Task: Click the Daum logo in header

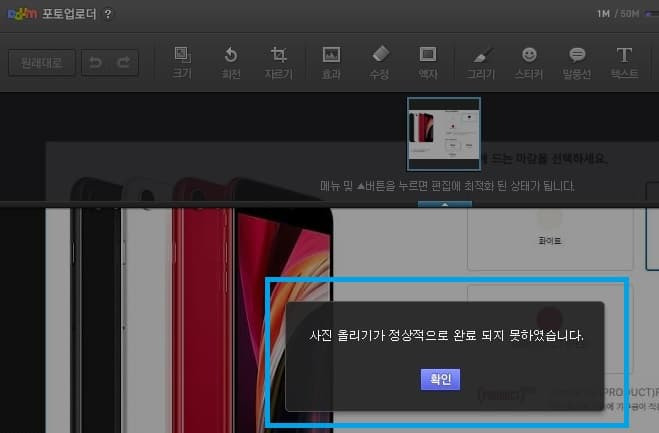Action: click(23, 14)
